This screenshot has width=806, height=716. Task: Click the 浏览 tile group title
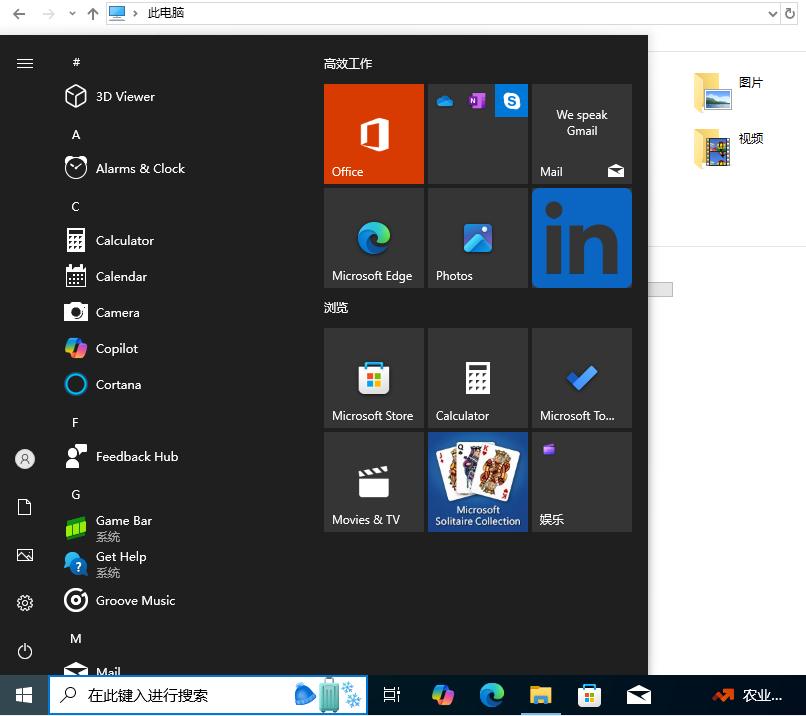[336, 308]
